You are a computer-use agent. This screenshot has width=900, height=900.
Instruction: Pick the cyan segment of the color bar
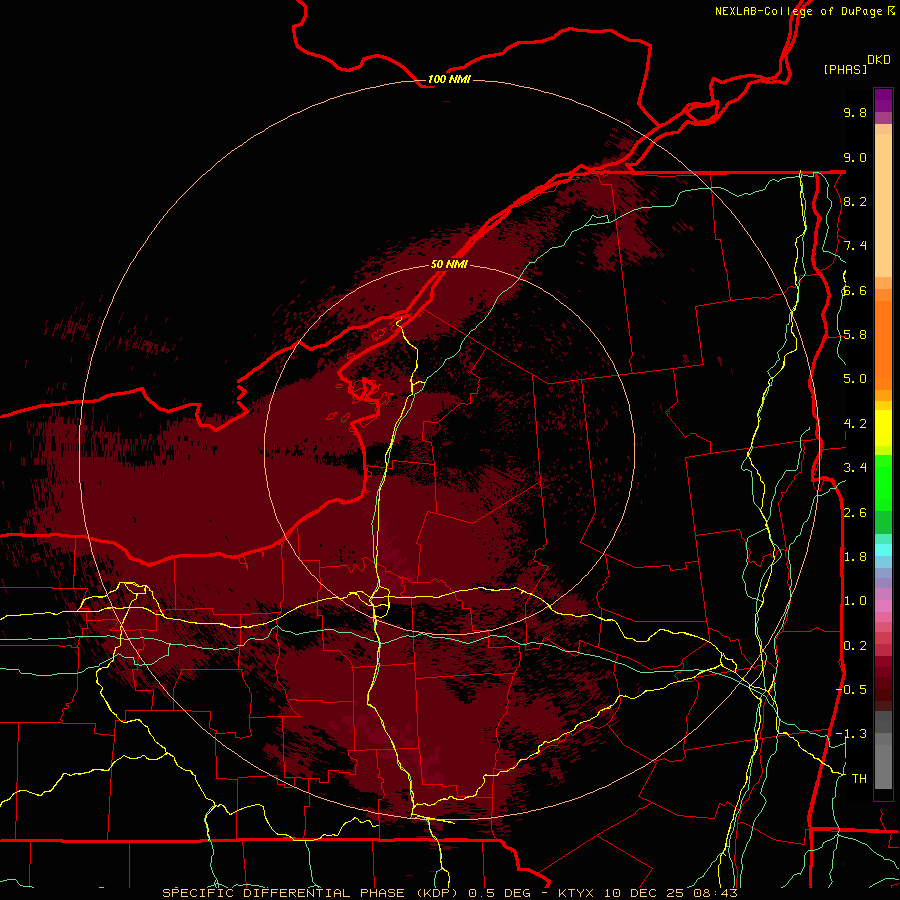click(x=883, y=550)
